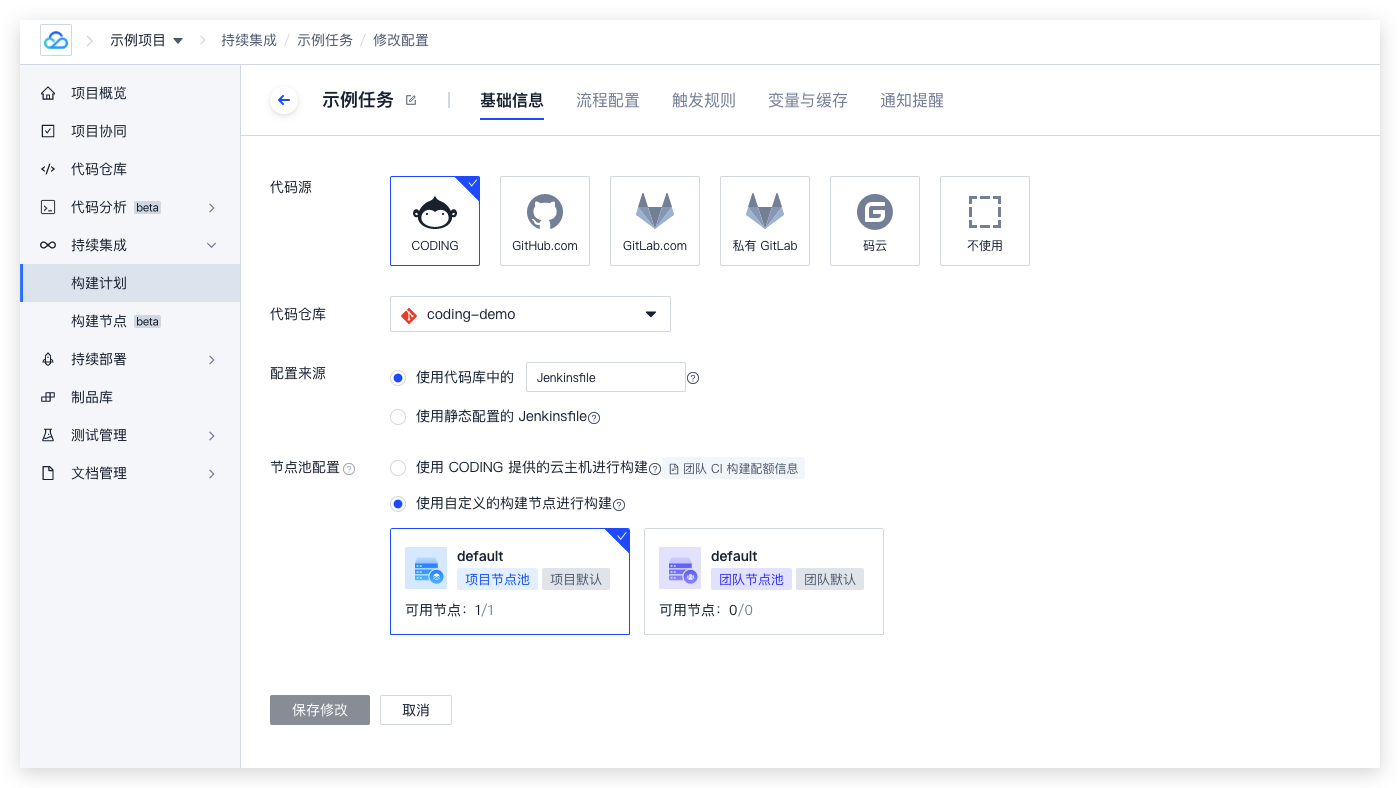The image size is (1400, 788).
Task: Open 构建计划 in the sidebar
Action: (130, 283)
